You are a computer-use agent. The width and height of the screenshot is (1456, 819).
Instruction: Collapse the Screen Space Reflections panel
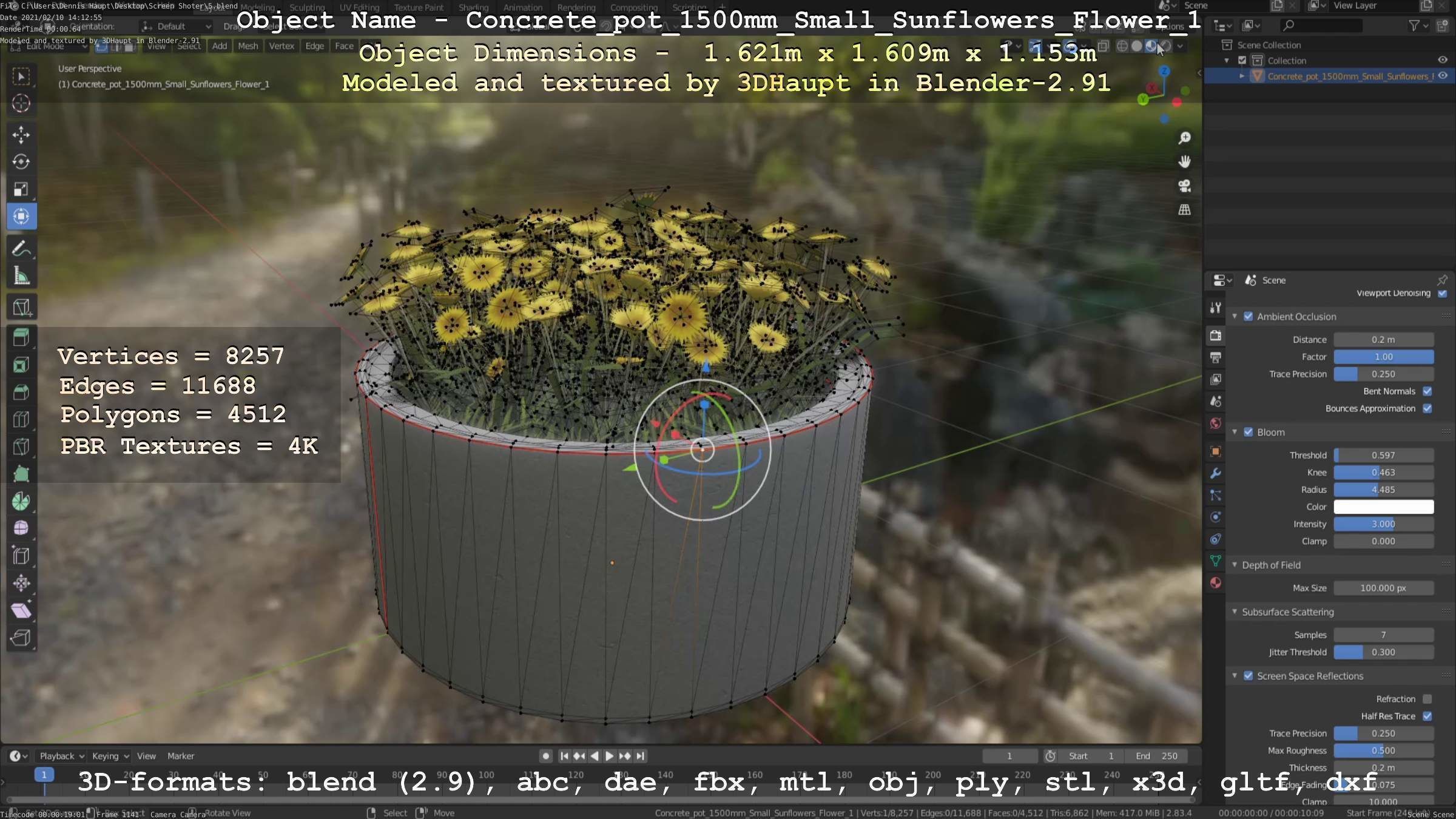[1235, 676]
